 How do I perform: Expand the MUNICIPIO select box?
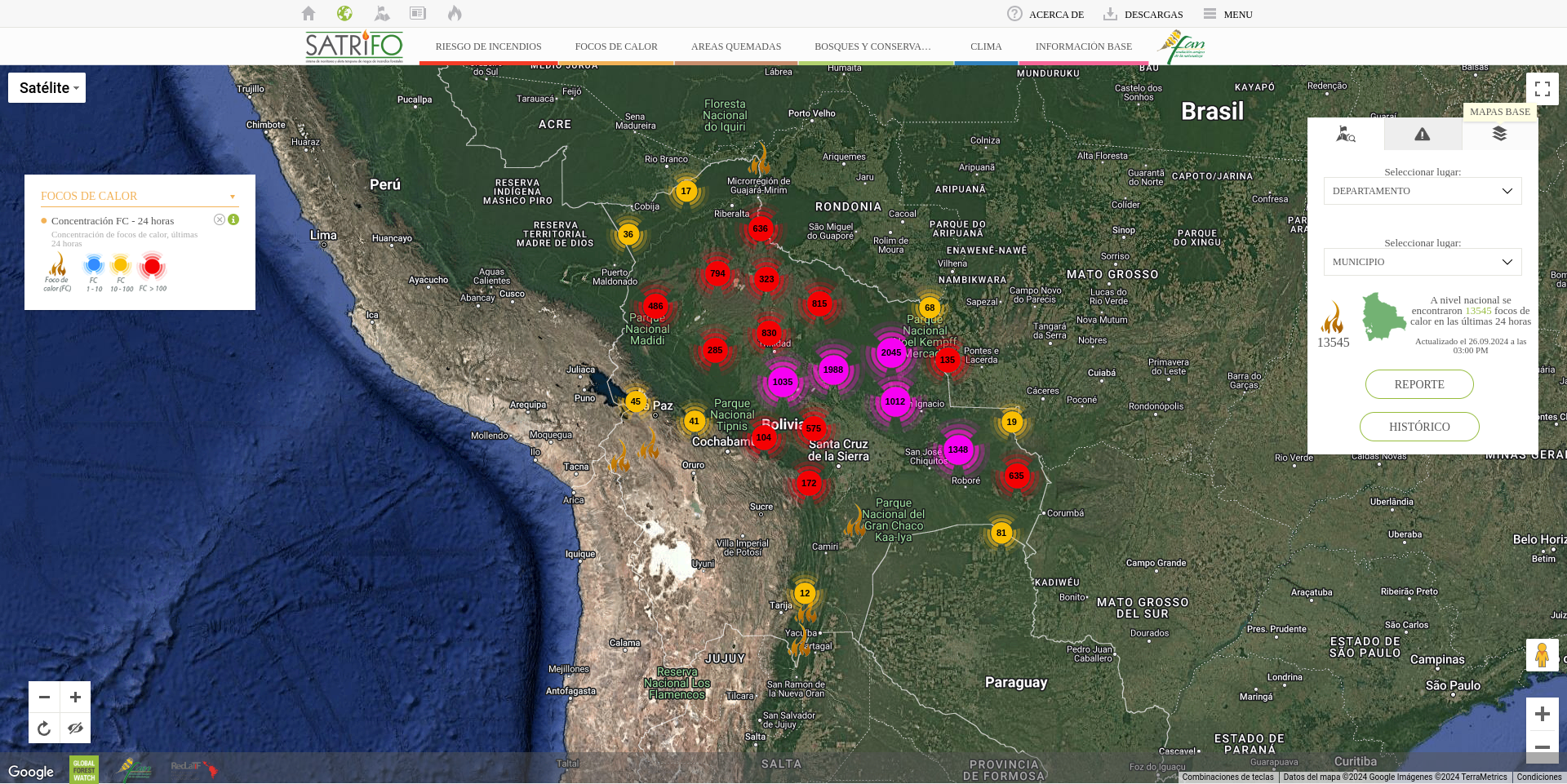1423,262
